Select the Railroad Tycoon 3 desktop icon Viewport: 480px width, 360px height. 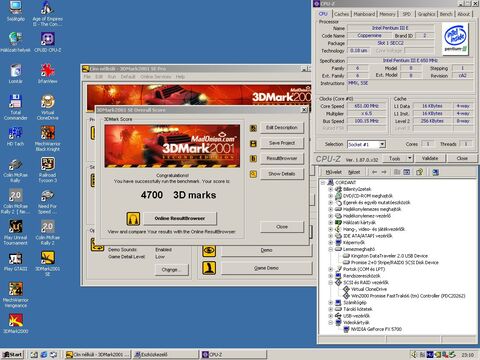point(48,170)
